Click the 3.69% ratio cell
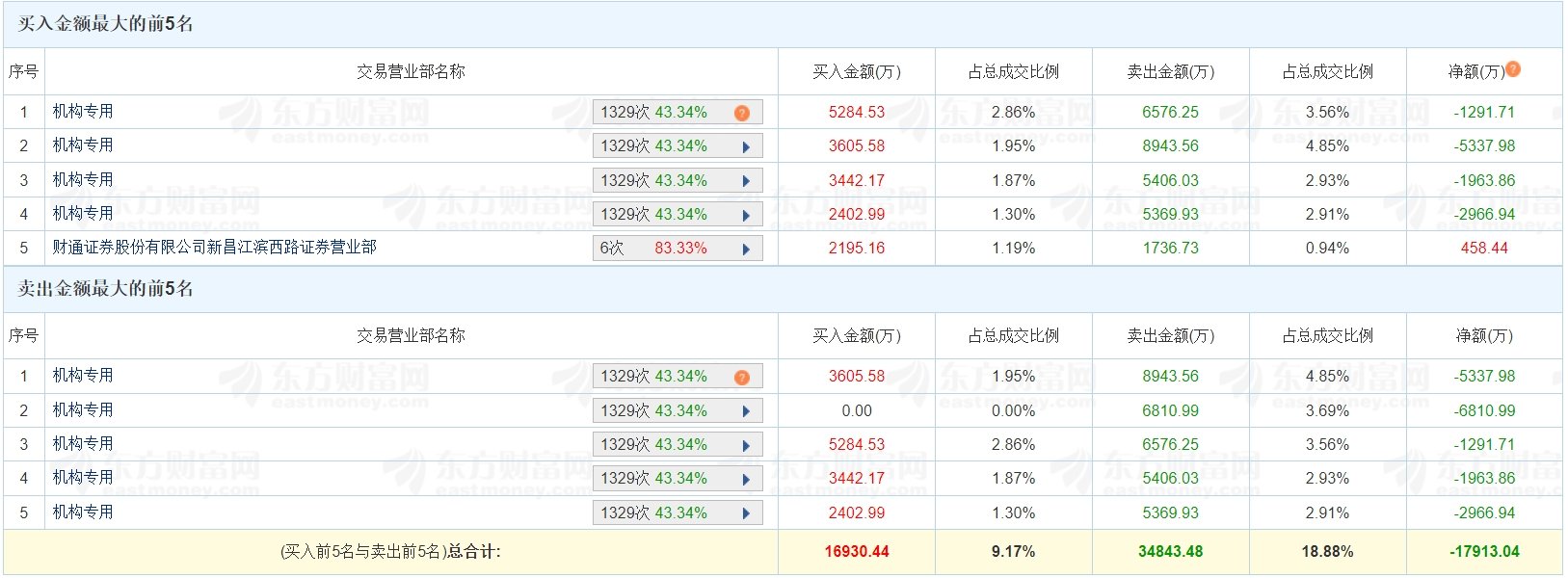This screenshot has height=578, width=1568. pos(1327,411)
